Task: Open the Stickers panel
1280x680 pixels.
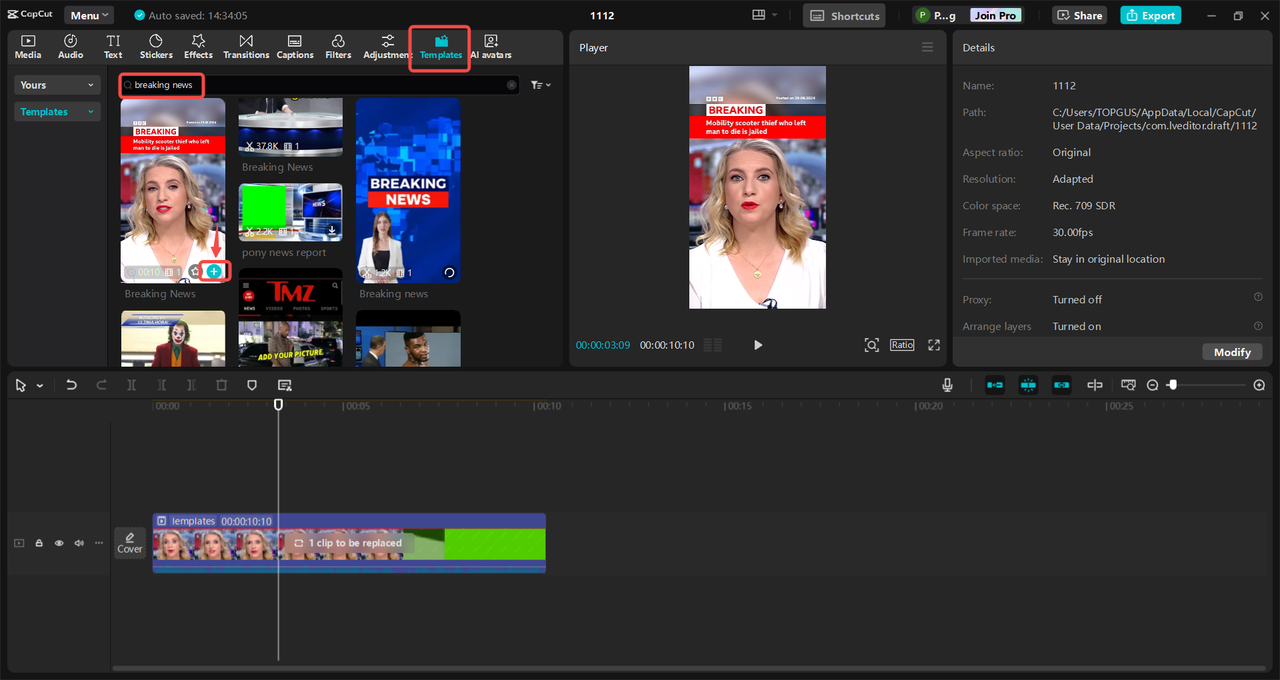Action: pyautogui.click(x=156, y=46)
